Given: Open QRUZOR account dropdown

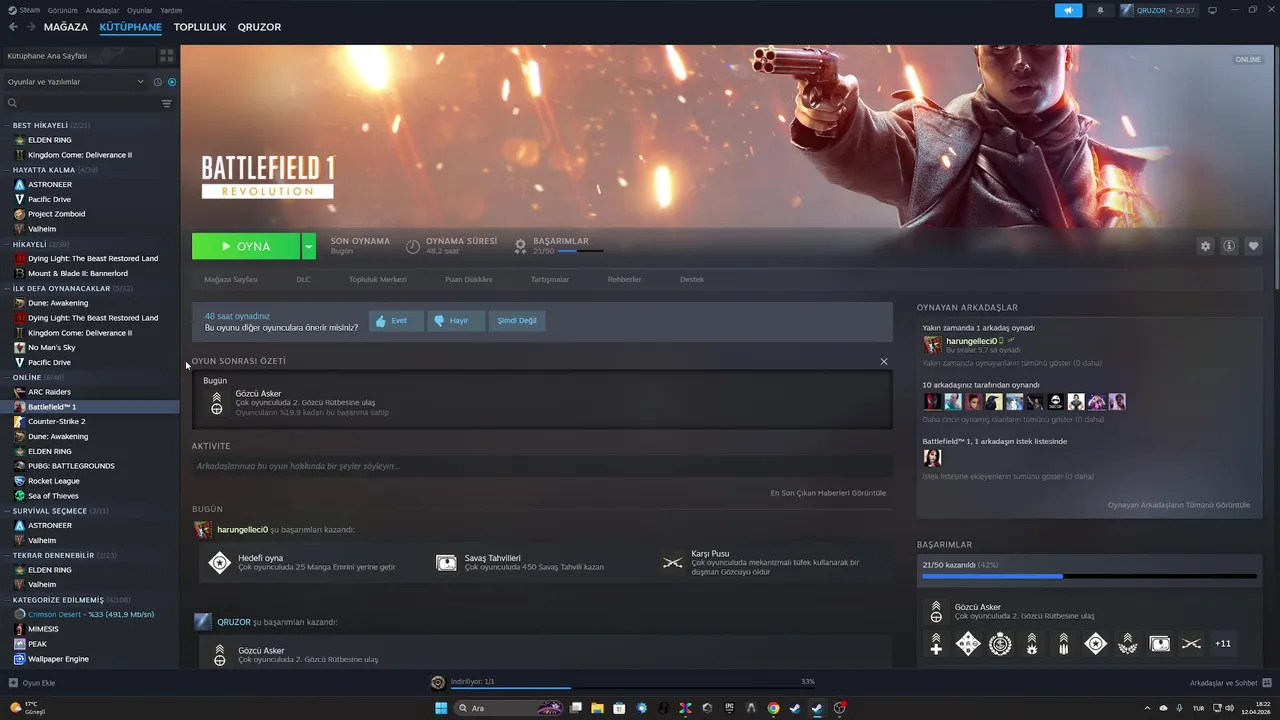Looking at the screenshot, I should tap(1158, 10).
